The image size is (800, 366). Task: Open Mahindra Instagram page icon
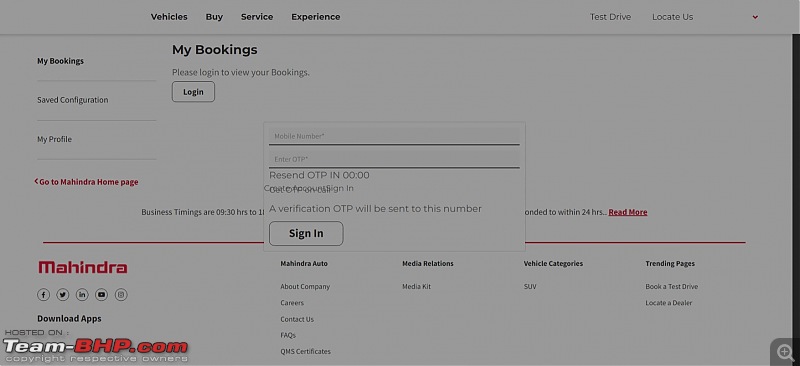click(121, 295)
